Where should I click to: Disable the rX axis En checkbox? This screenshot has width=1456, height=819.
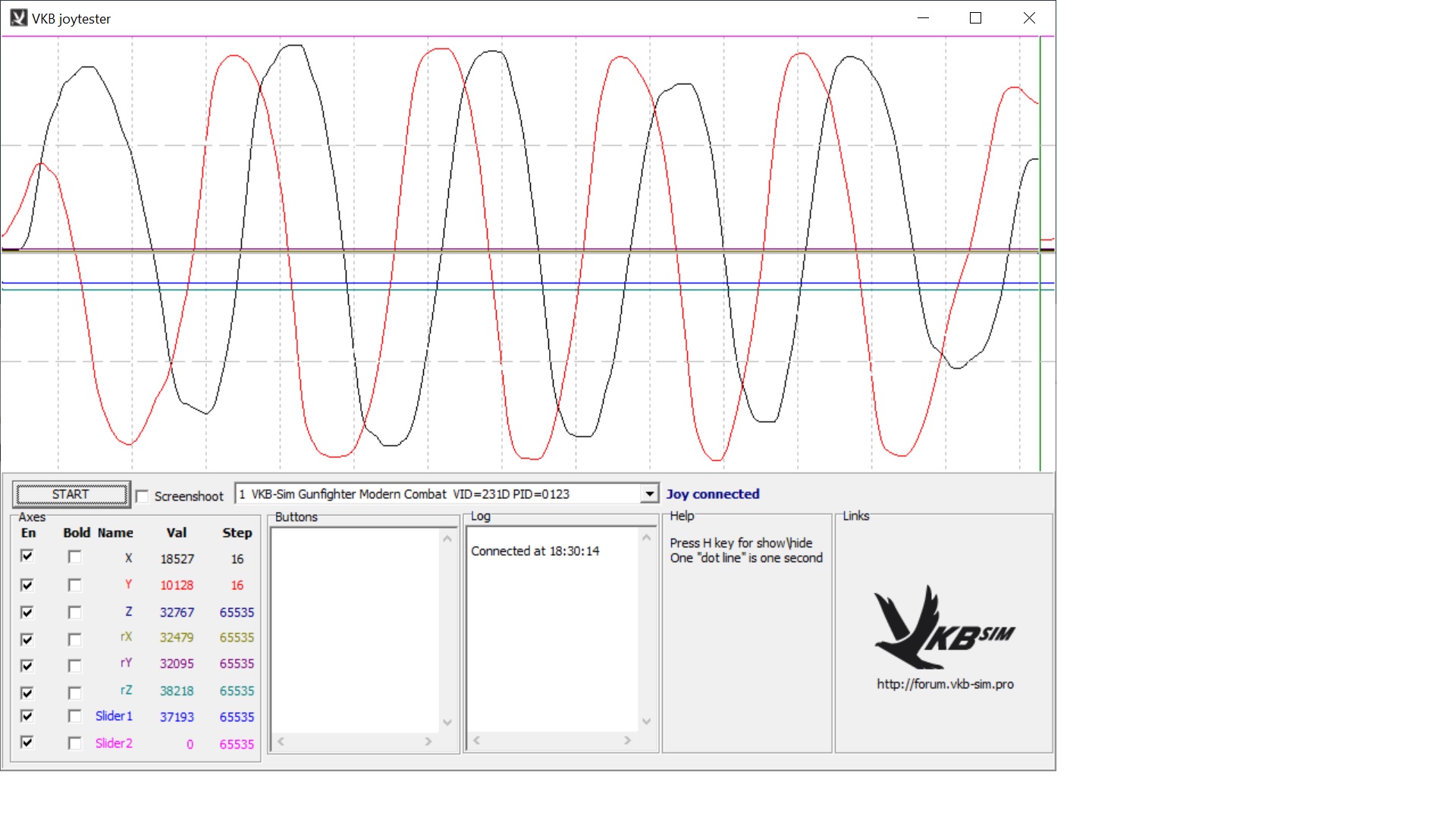[x=27, y=639]
